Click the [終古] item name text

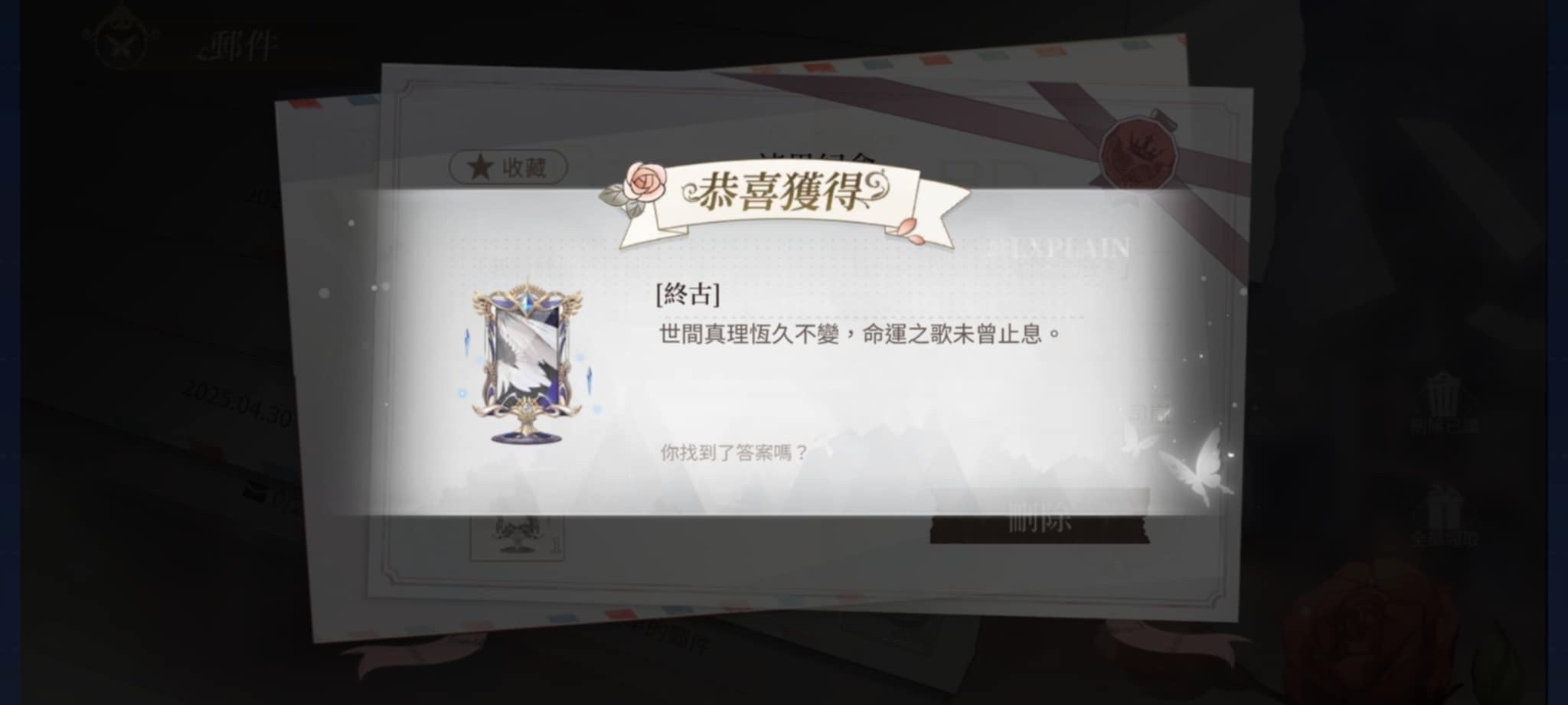(688, 294)
